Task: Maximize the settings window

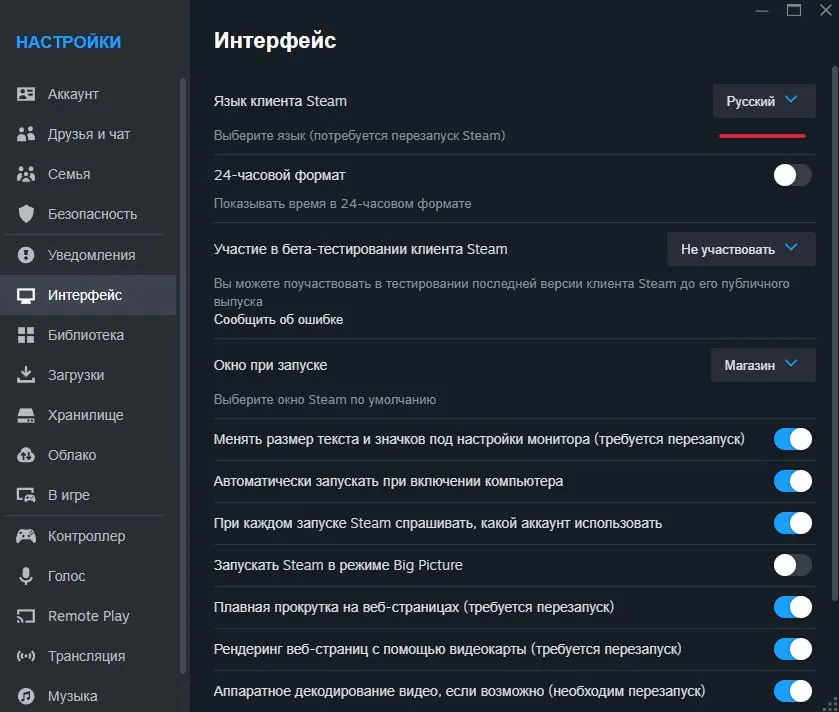Action: coord(794,10)
